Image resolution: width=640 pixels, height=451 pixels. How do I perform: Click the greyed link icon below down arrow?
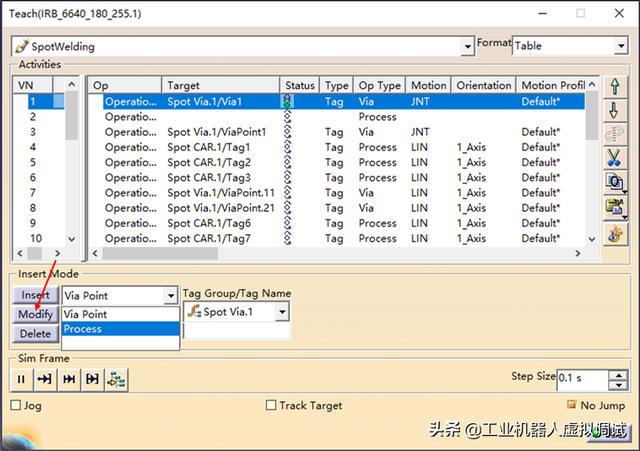click(614, 134)
